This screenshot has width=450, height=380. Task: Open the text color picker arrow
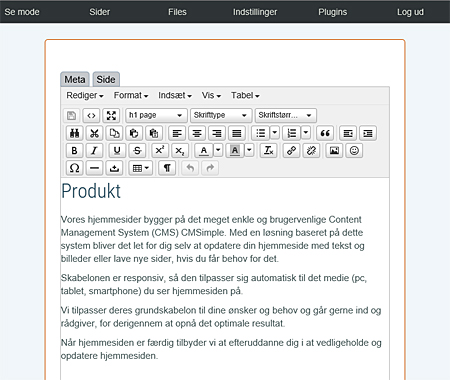tap(218, 150)
